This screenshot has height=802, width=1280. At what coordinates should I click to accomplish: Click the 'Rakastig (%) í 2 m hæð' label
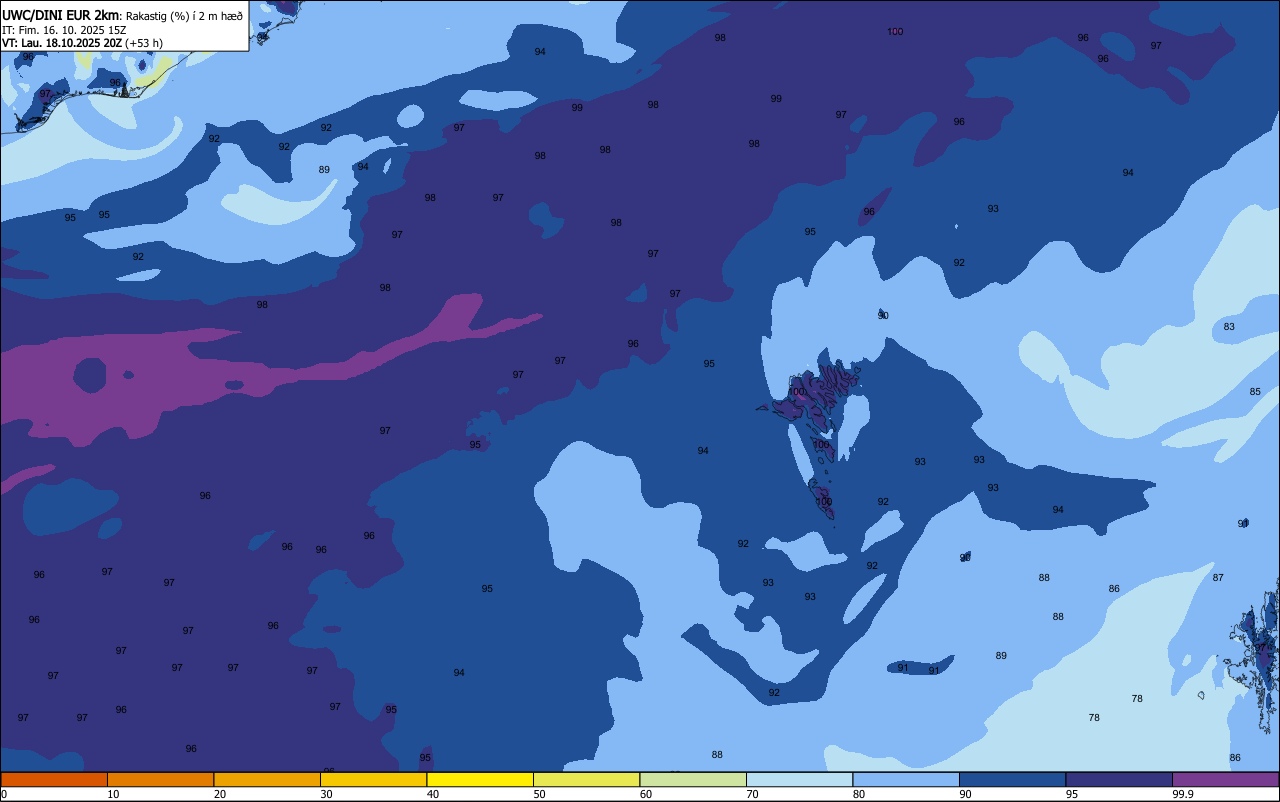click(x=184, y=16)
